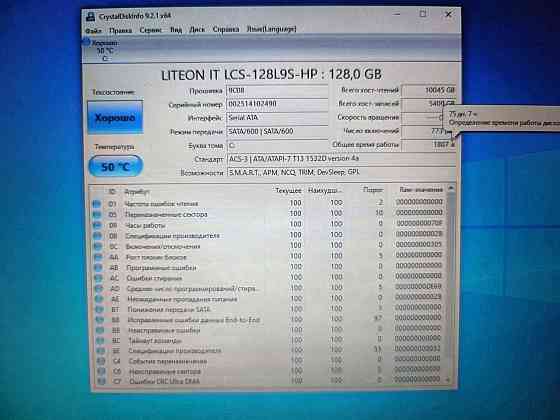560x420 pixels.
Task: Open the Правка menu
Action: [120, 30]
